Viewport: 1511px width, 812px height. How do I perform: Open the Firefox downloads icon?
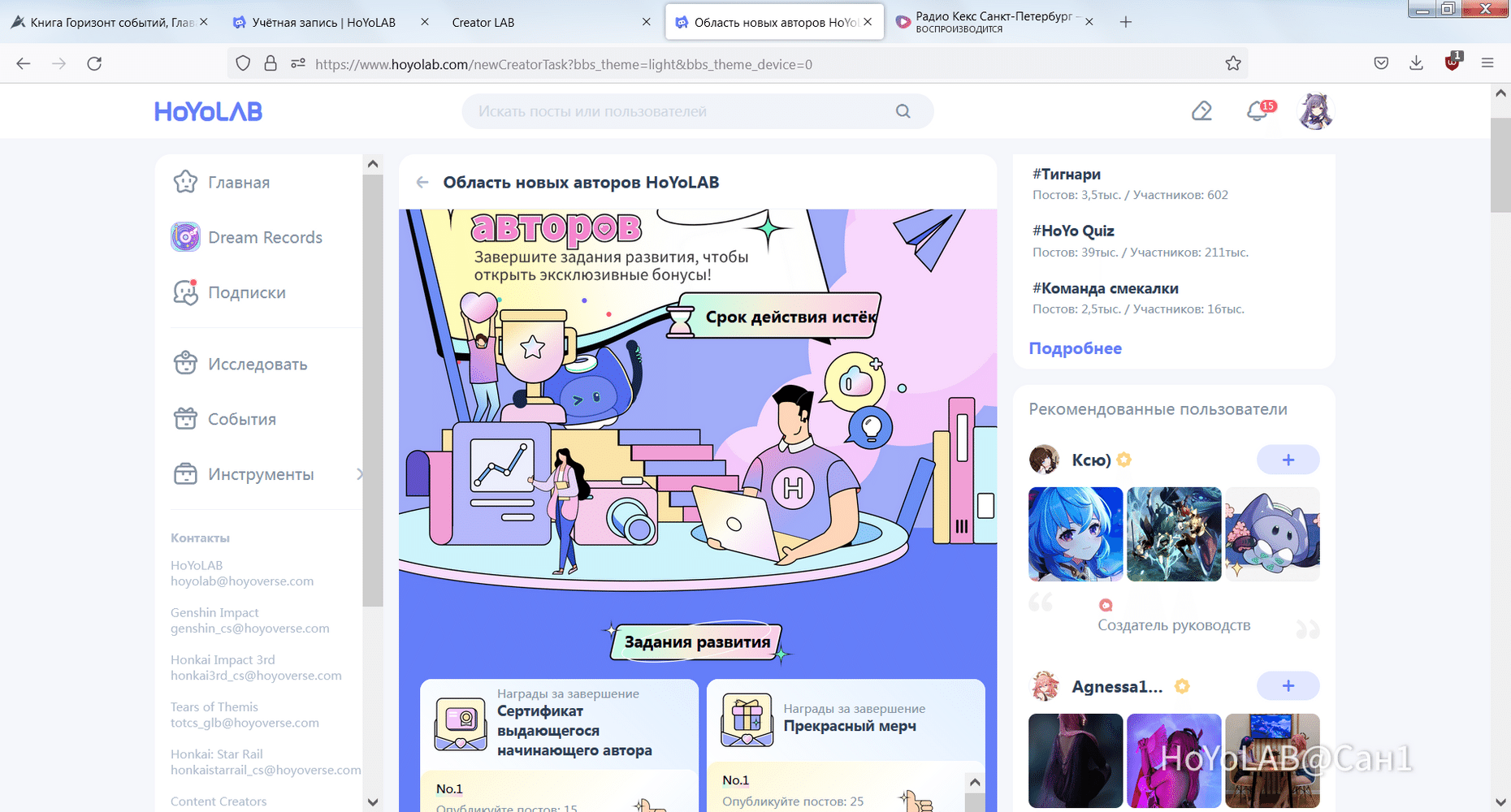click(1416, 63)
